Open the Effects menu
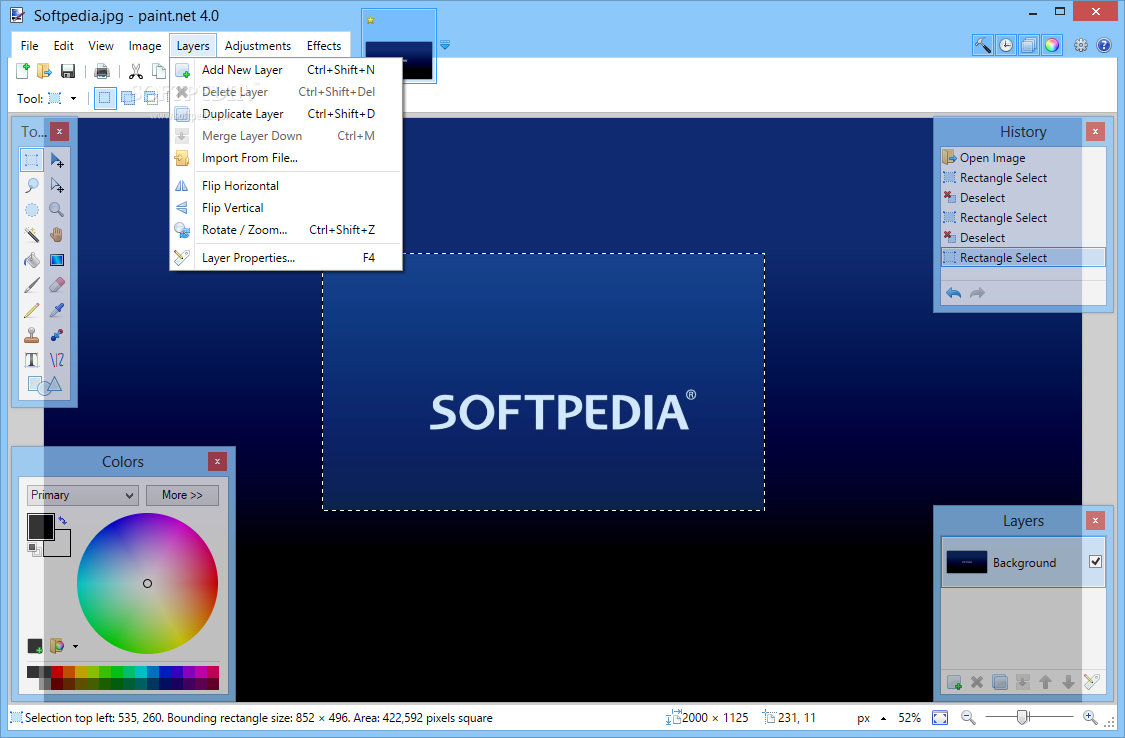This screenshot has width=1125, height=738. [324, 45]
